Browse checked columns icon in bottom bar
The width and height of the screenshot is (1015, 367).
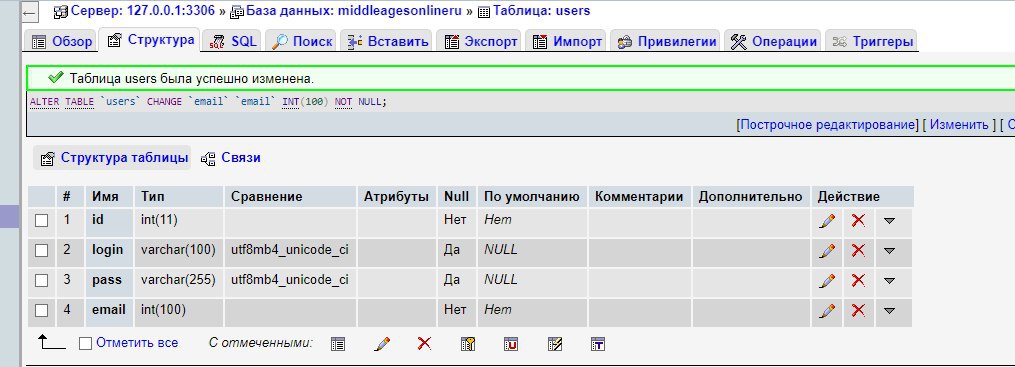[338, 344]
